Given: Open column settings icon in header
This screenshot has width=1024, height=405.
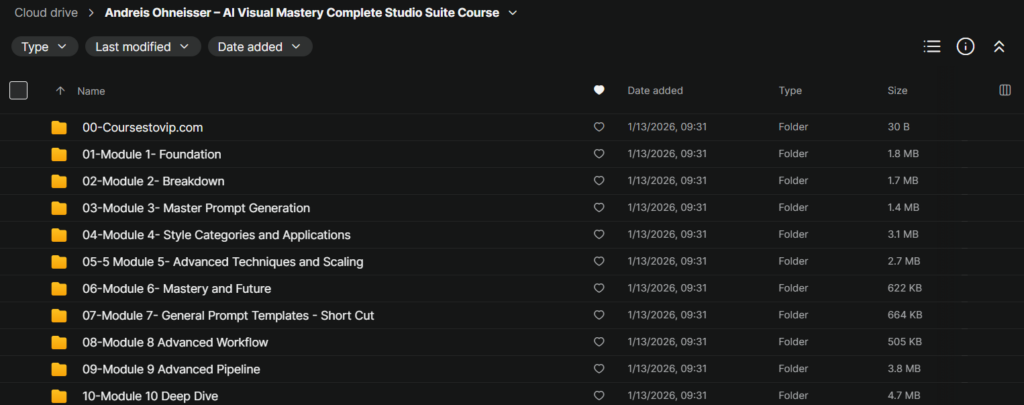Looking at the screenshot, I should pyautogui.click(x=1005, y=90).
